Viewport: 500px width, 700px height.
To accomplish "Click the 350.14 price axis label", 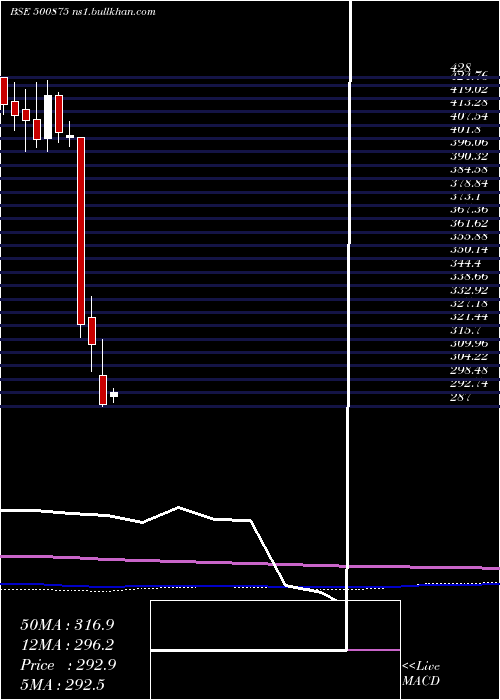I will click(x=469, y=250).
